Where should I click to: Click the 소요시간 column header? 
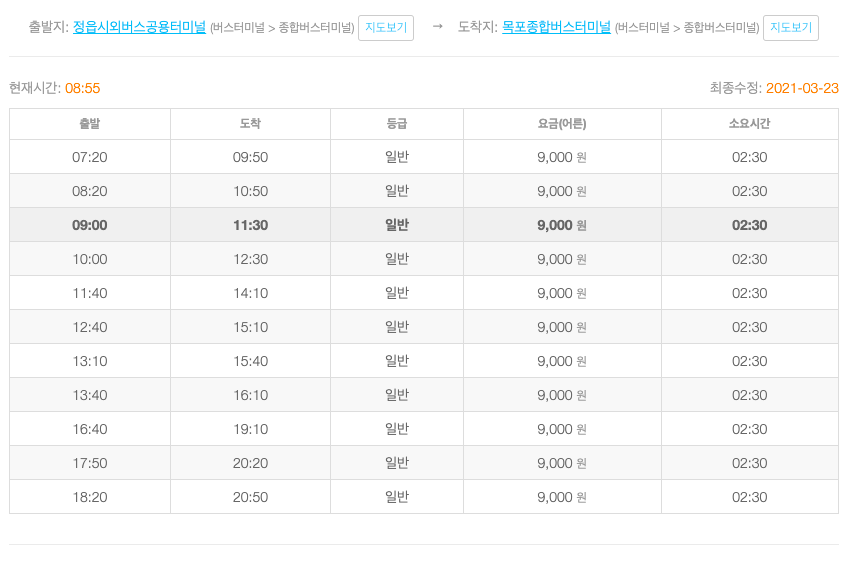pos(749,124)
